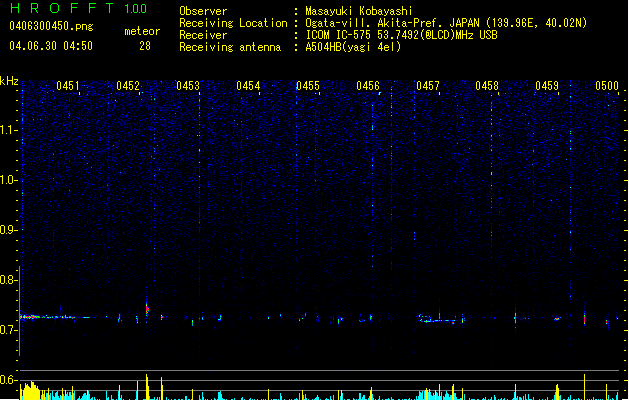This screenshot has width=629, height=400.
Task: Click the yellow block at the power graph start
Action: [30, 391]
